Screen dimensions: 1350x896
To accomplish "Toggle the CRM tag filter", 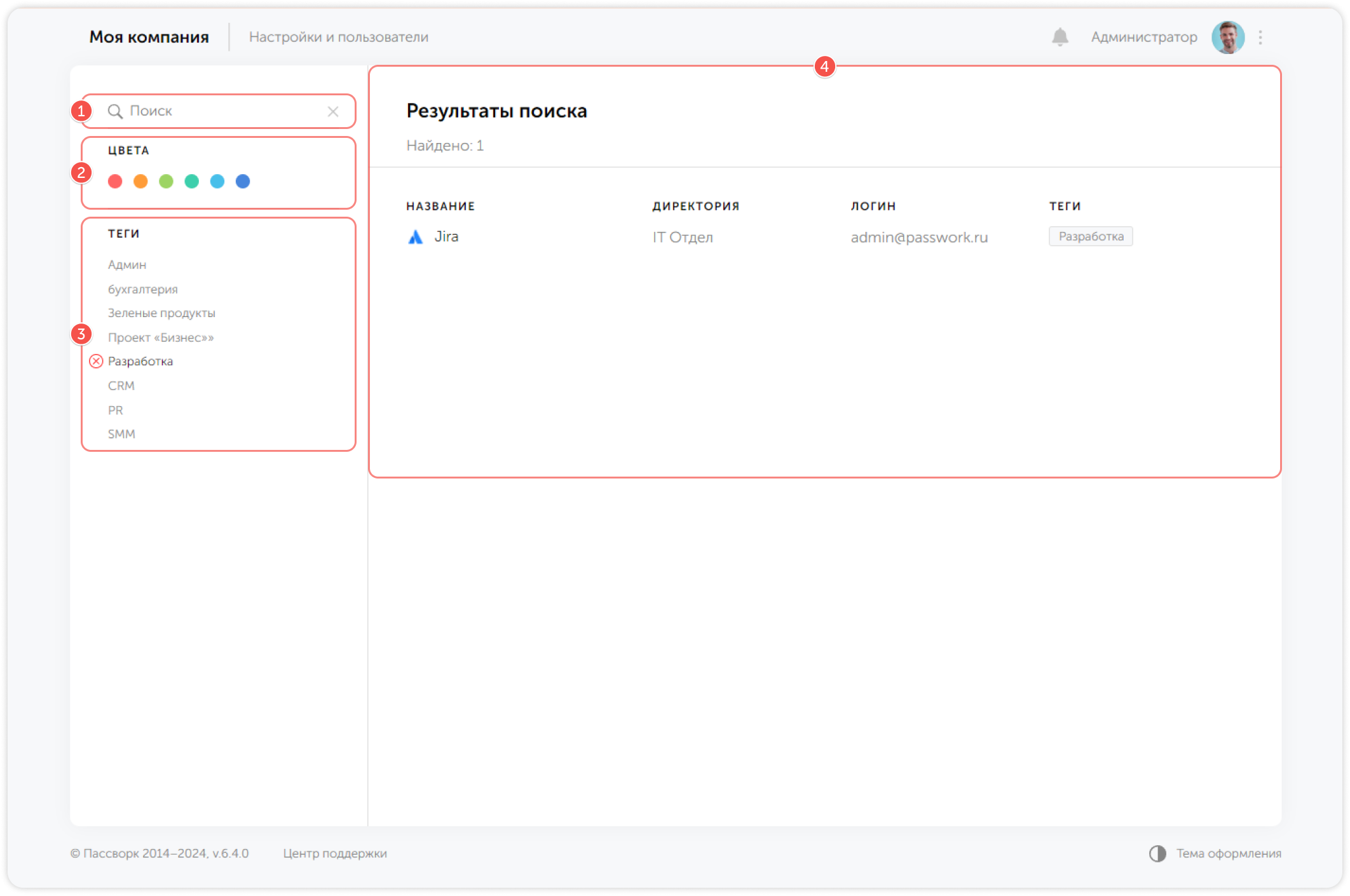I will [x=121, y=386].
